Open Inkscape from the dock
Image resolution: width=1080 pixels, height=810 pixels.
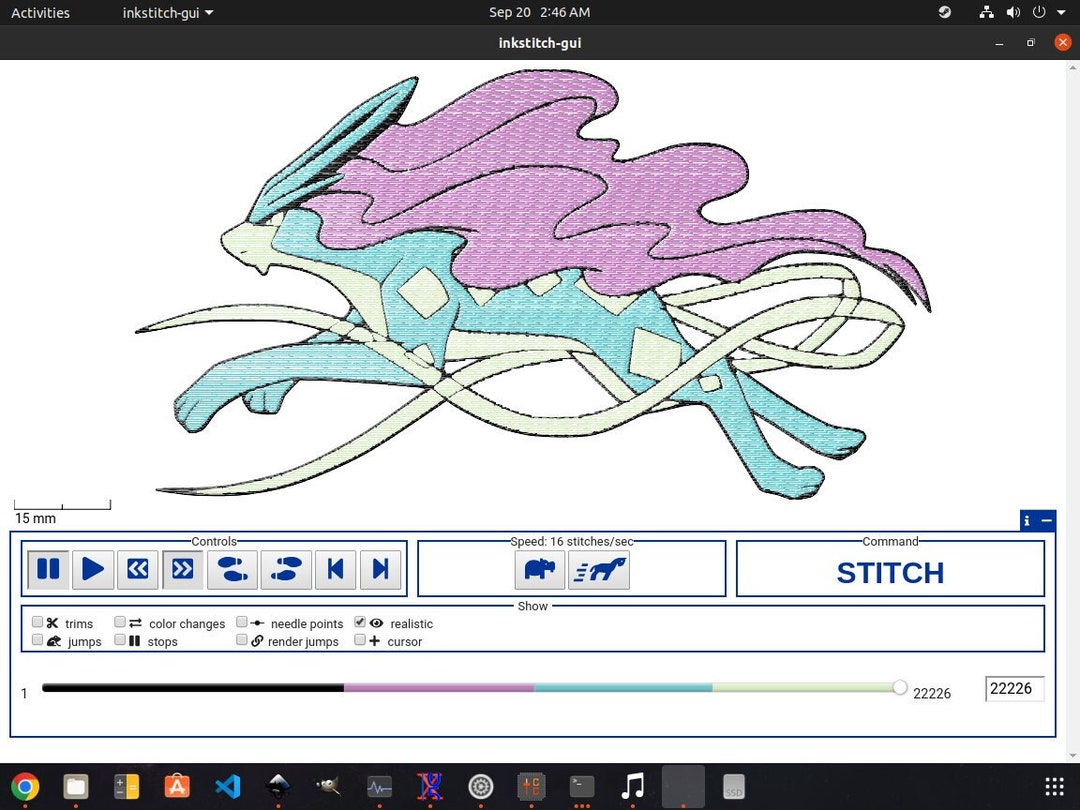pyautogui.click(x=278, y=786)
